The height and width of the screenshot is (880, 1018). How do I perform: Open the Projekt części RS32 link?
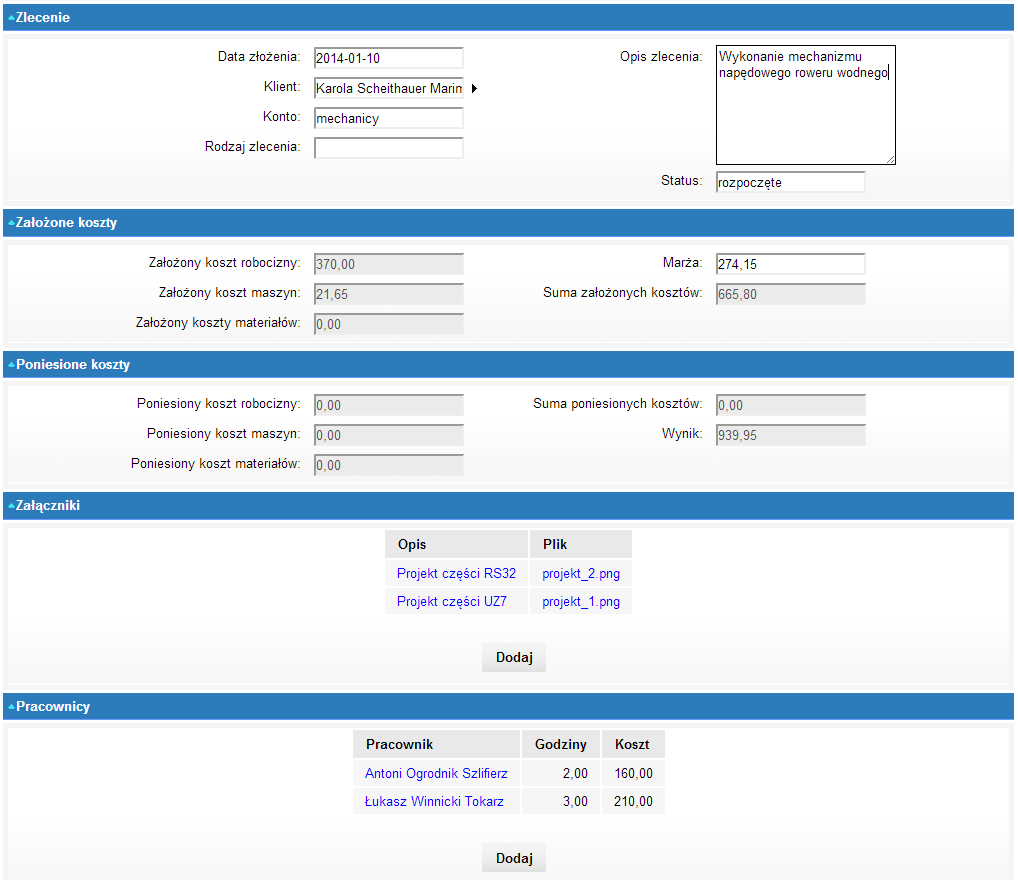pyautogui.click(x=456, y=574)
